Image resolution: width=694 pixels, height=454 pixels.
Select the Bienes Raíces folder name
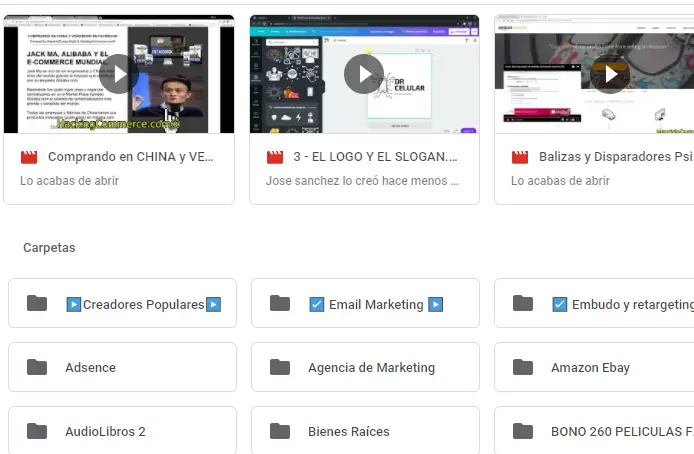tap(349, 431)
